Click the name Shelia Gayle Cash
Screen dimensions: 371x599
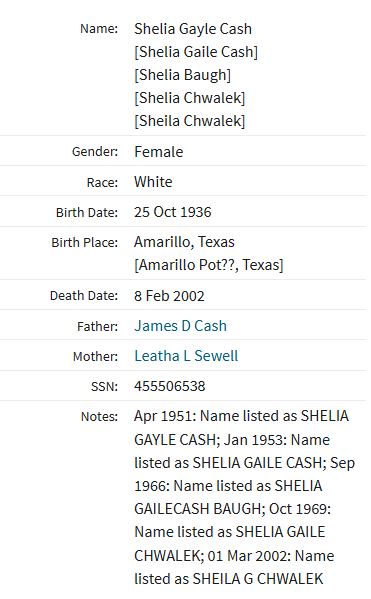[x=193, y=29]
